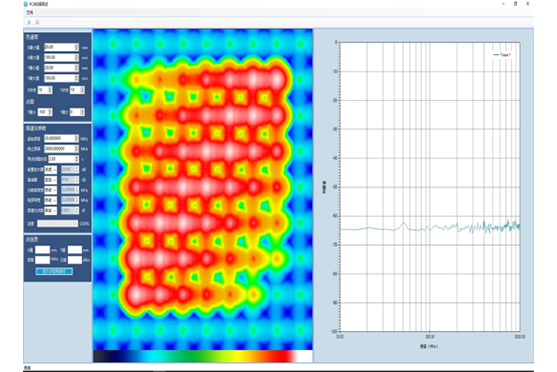Click the point-select power field in dBm
This screenshot has width=557, height=372.
pyautogui.click(x=75, y=260)
